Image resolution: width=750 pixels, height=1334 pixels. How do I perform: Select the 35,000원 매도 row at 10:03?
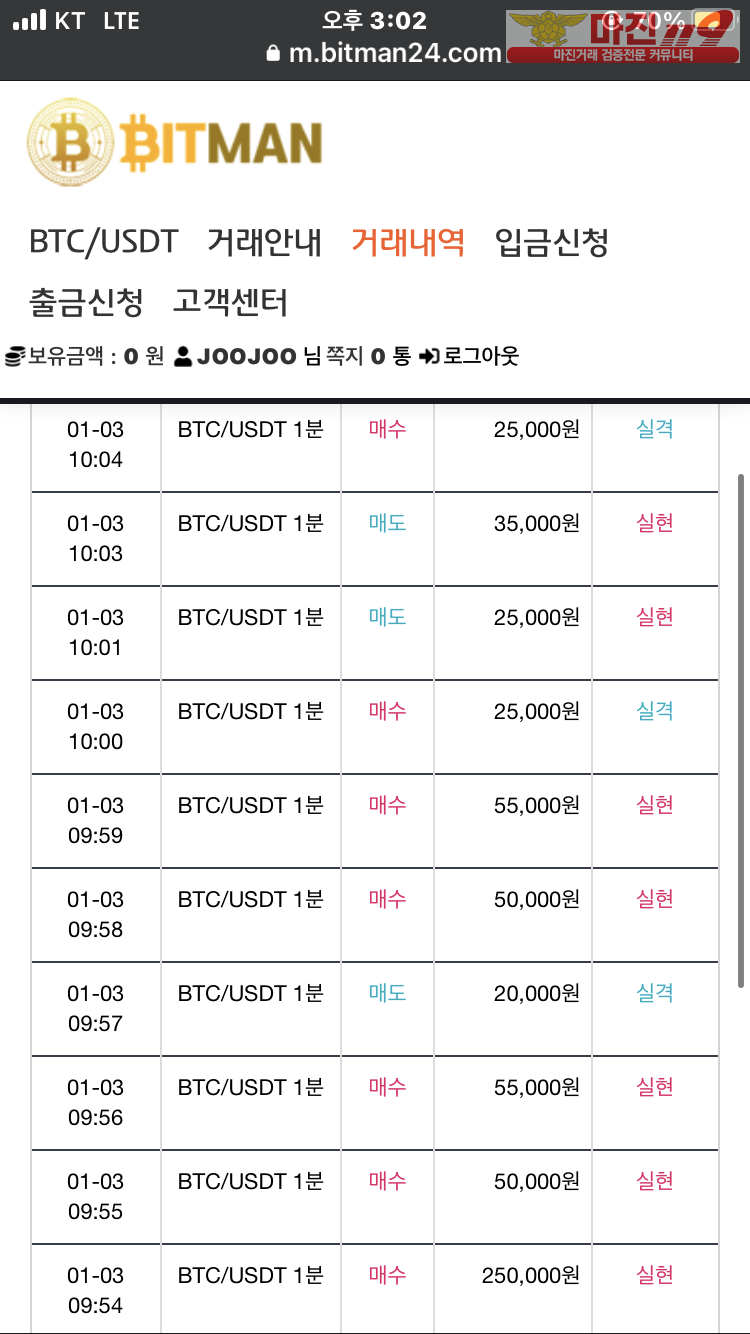pyautogui.click(x=375, y=539)
